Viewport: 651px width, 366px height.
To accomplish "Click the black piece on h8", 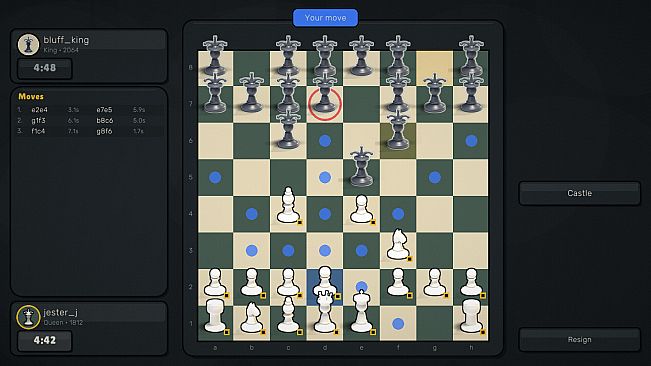I will (471, 56).
